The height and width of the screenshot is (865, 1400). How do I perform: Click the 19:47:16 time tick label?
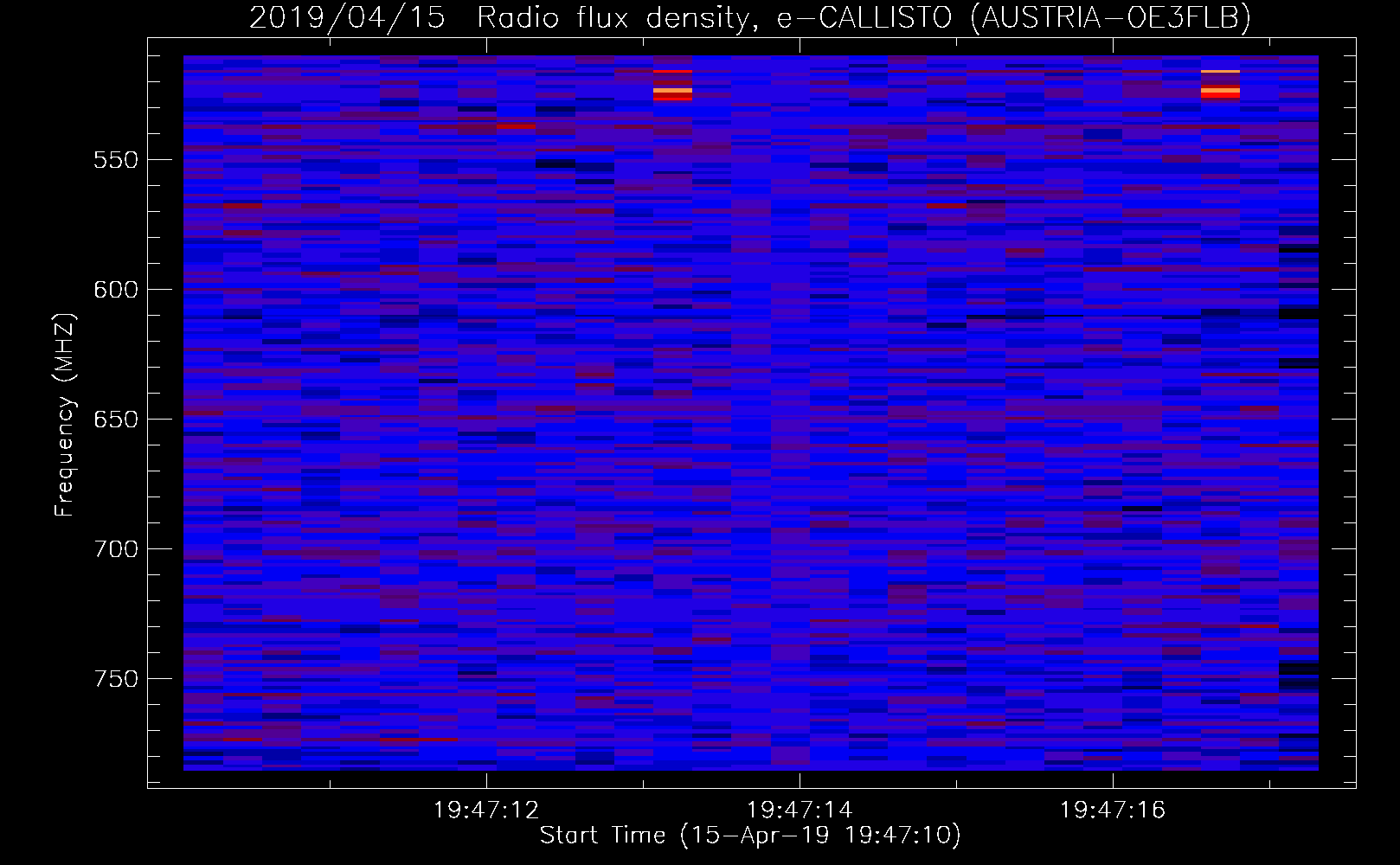1113,811
